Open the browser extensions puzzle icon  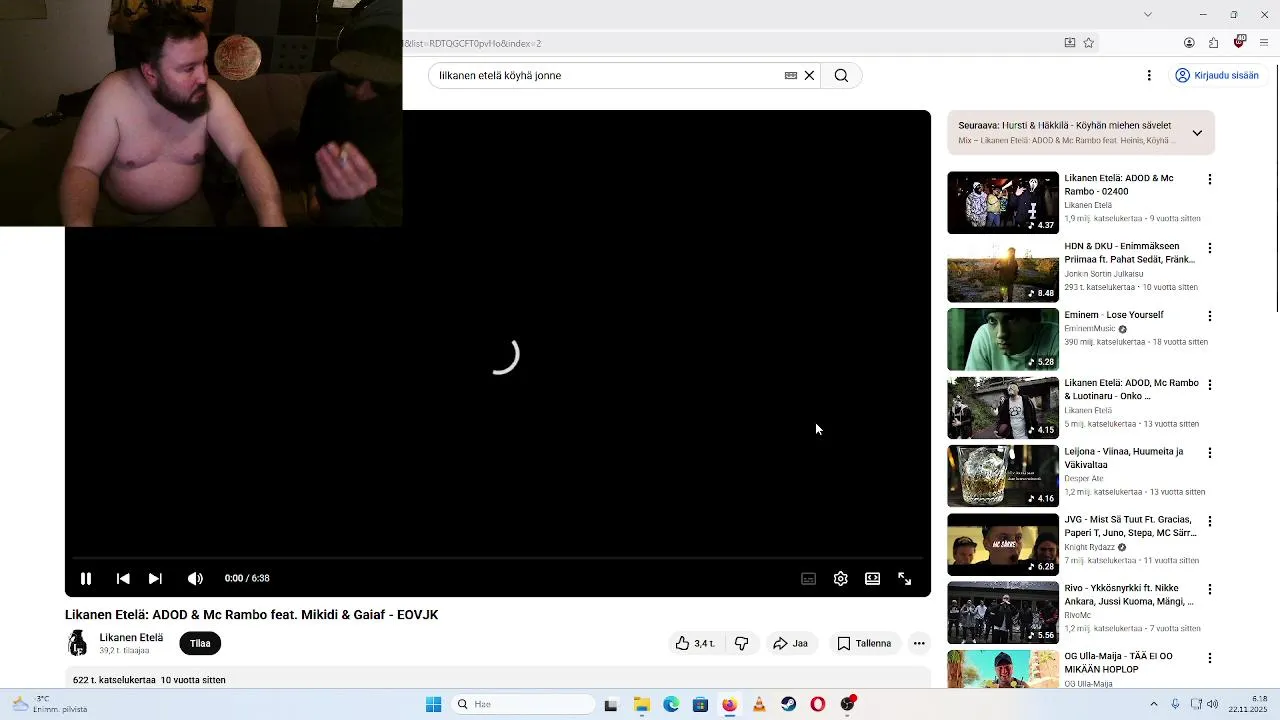click(1213, 43)
